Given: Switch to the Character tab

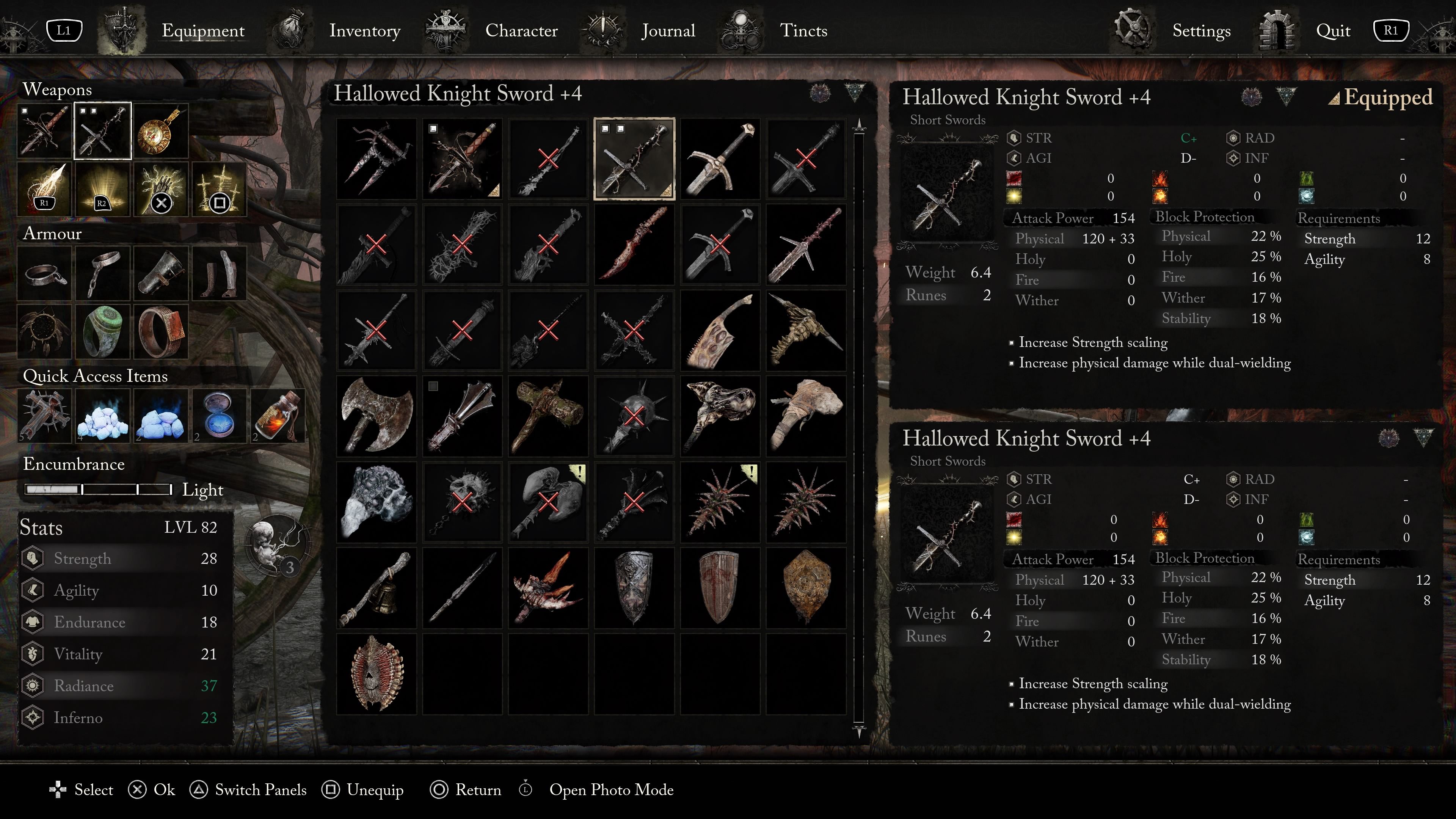Looking at the screenshot, I should (x=521, y=30).
